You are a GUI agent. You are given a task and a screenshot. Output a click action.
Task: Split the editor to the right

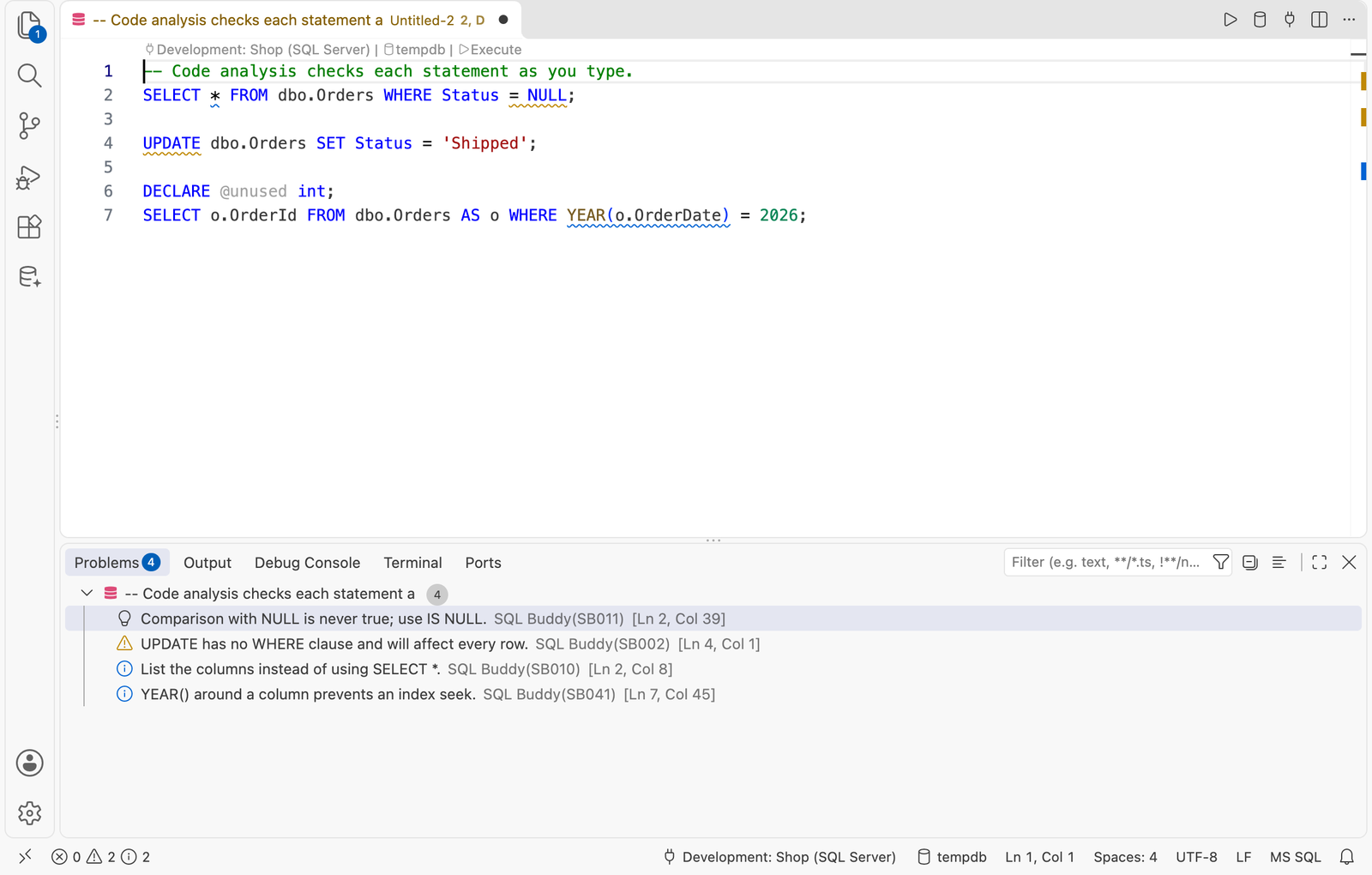pyautogui.click(x=1320, y=20)
